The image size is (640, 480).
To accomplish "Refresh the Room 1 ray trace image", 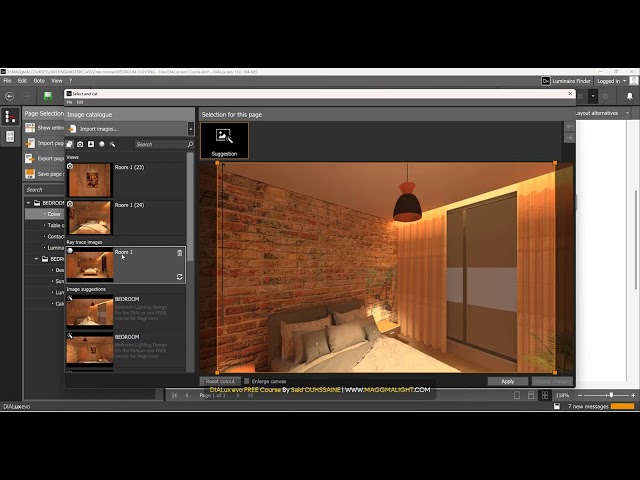I will click(x=180, y=277).
